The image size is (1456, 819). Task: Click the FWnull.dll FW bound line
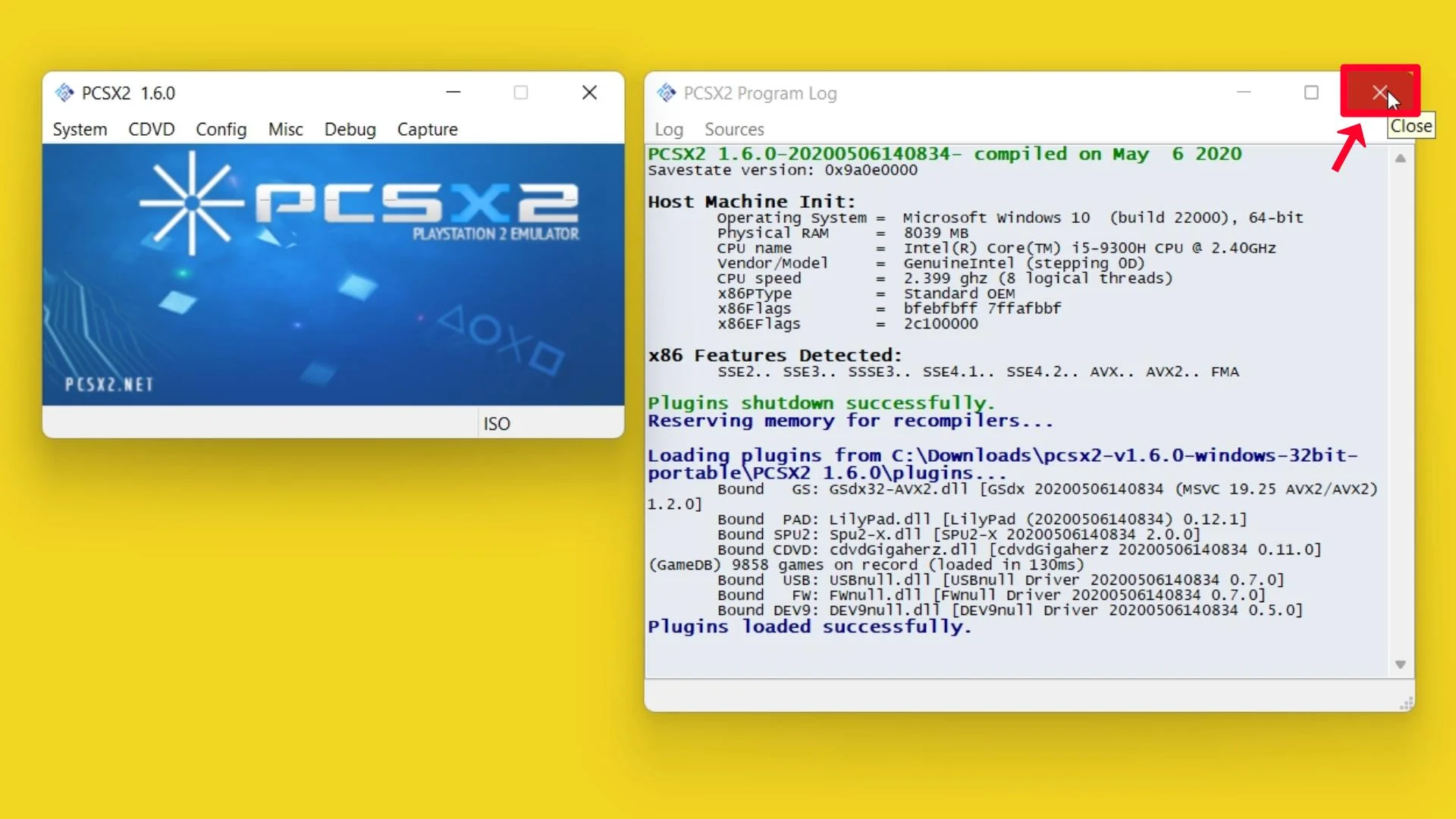tap(992, 595)
